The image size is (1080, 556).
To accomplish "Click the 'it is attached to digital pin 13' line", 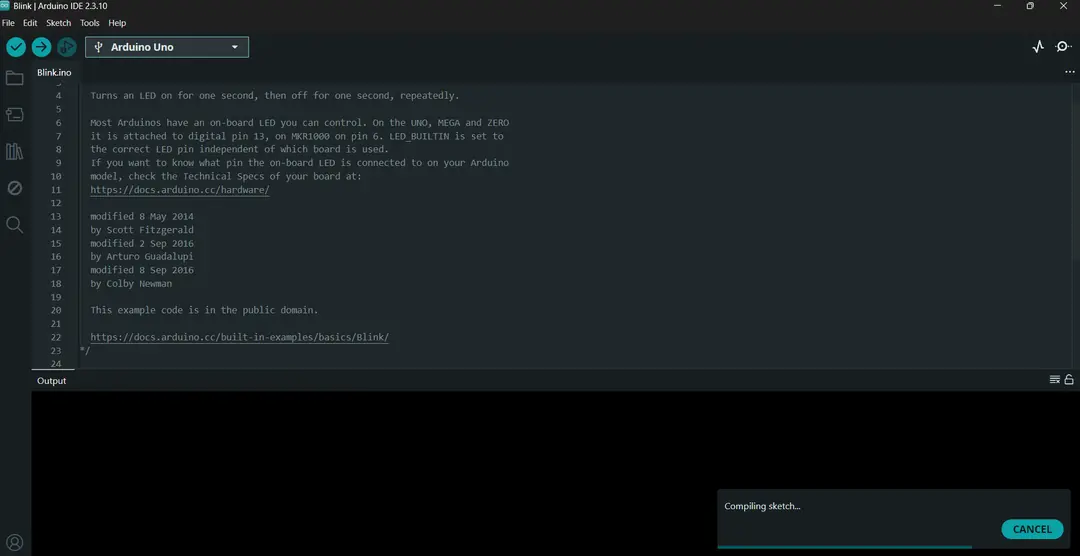I will (x=297, y=136).
